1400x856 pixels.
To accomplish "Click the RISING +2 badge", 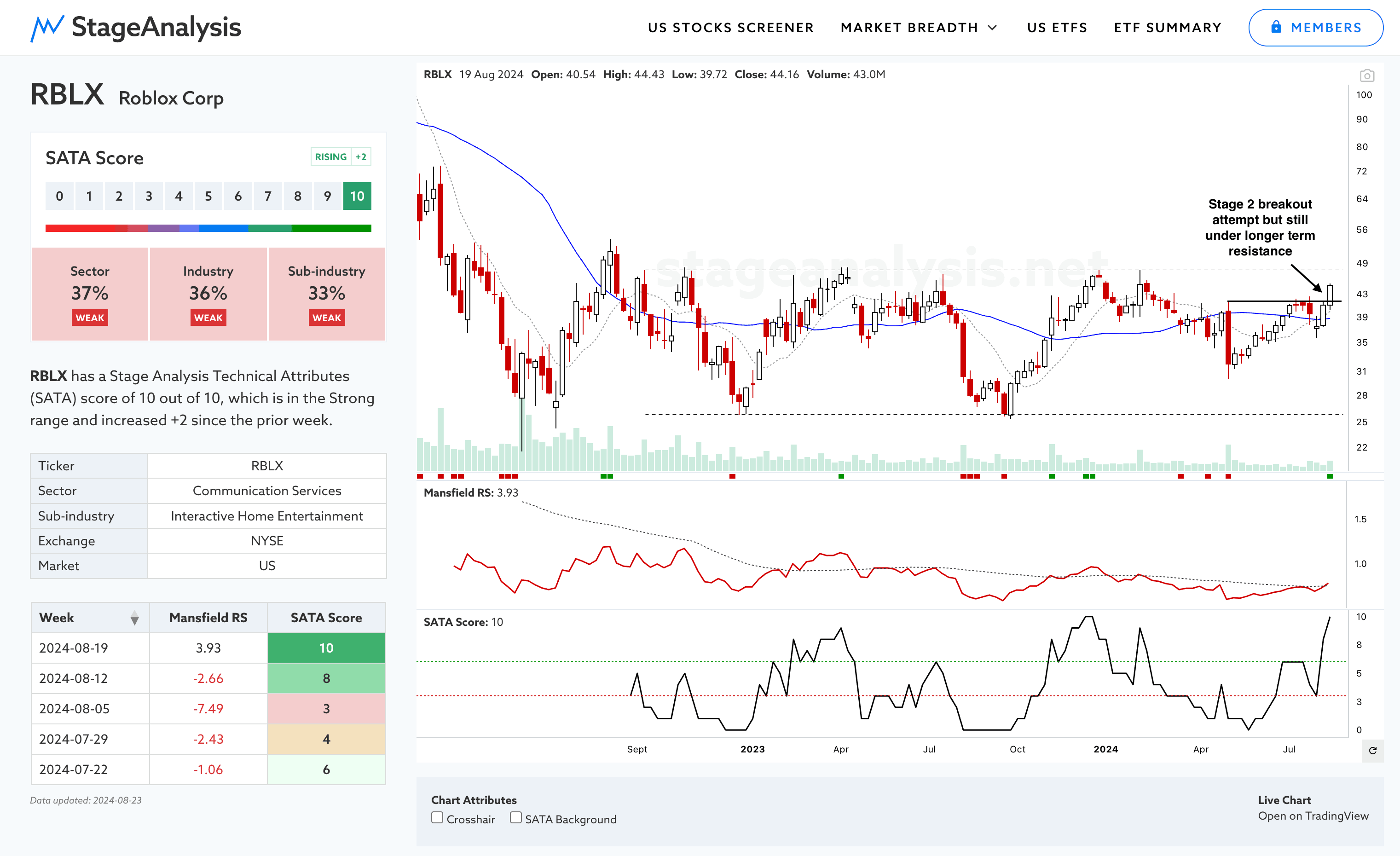I will 341,157.
